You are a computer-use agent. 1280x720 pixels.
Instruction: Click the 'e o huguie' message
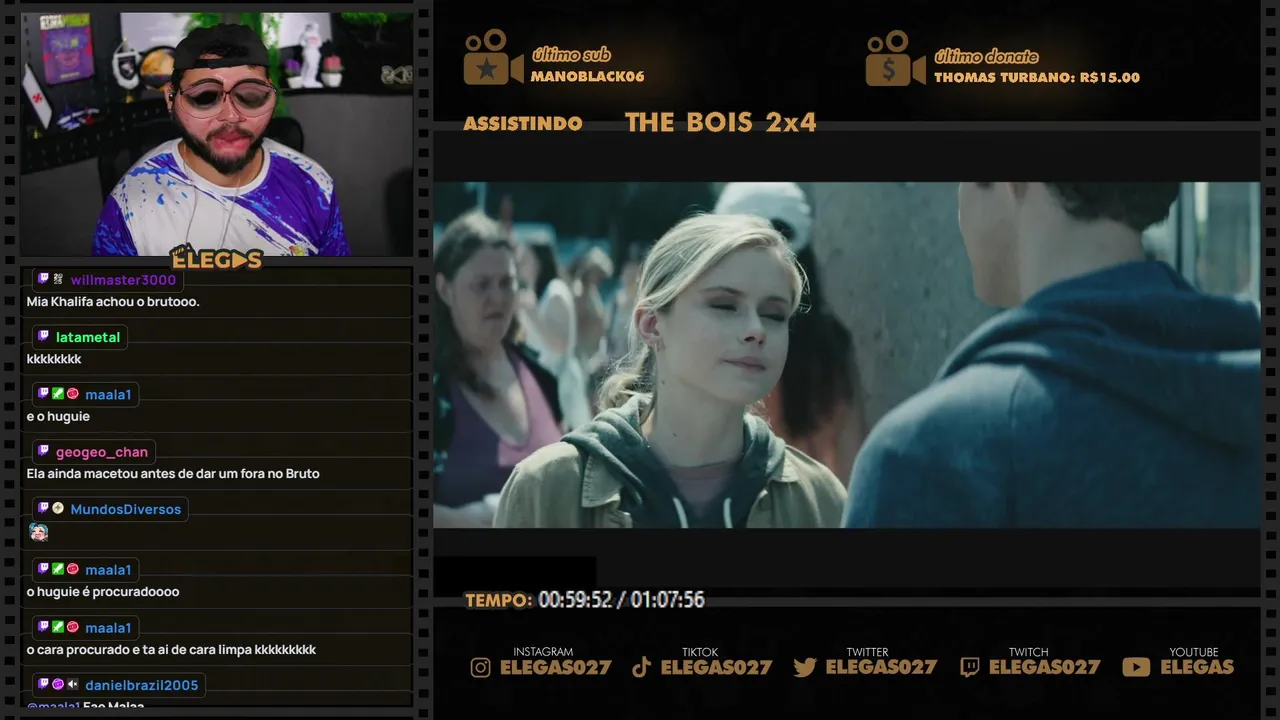pyautogui.click(x=58, y=417)
